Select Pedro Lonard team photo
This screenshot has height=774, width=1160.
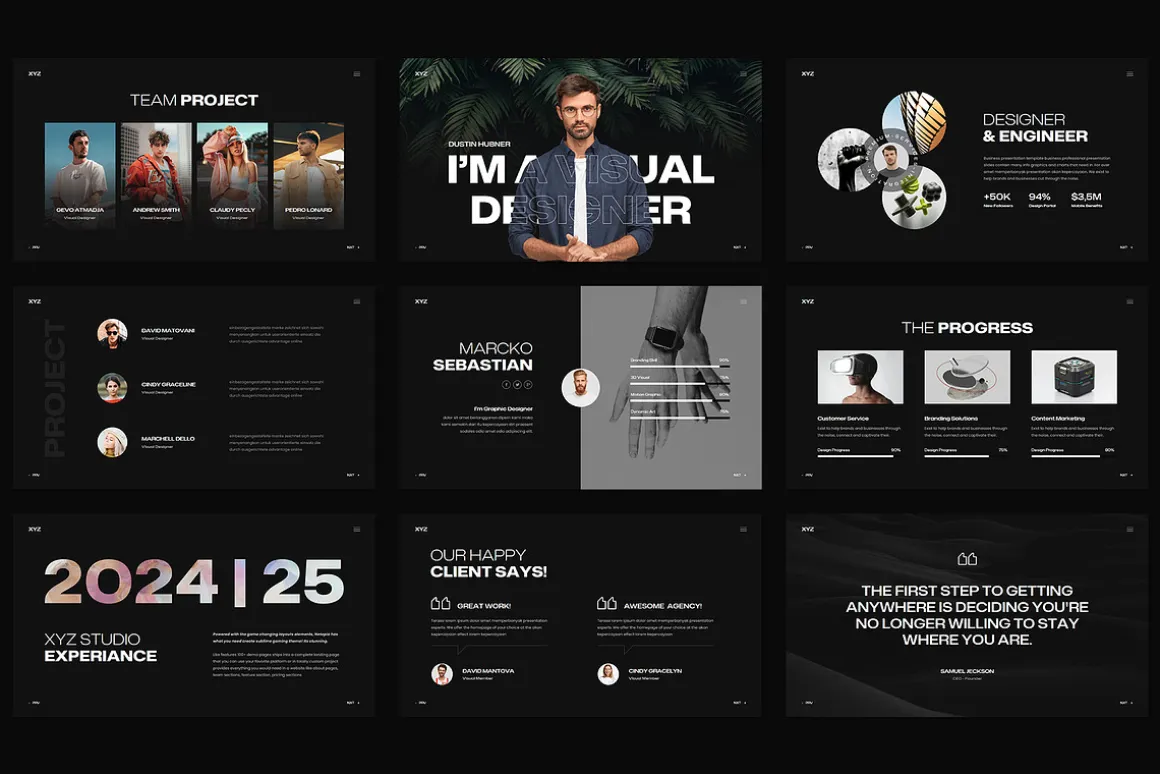click(308, 175)
